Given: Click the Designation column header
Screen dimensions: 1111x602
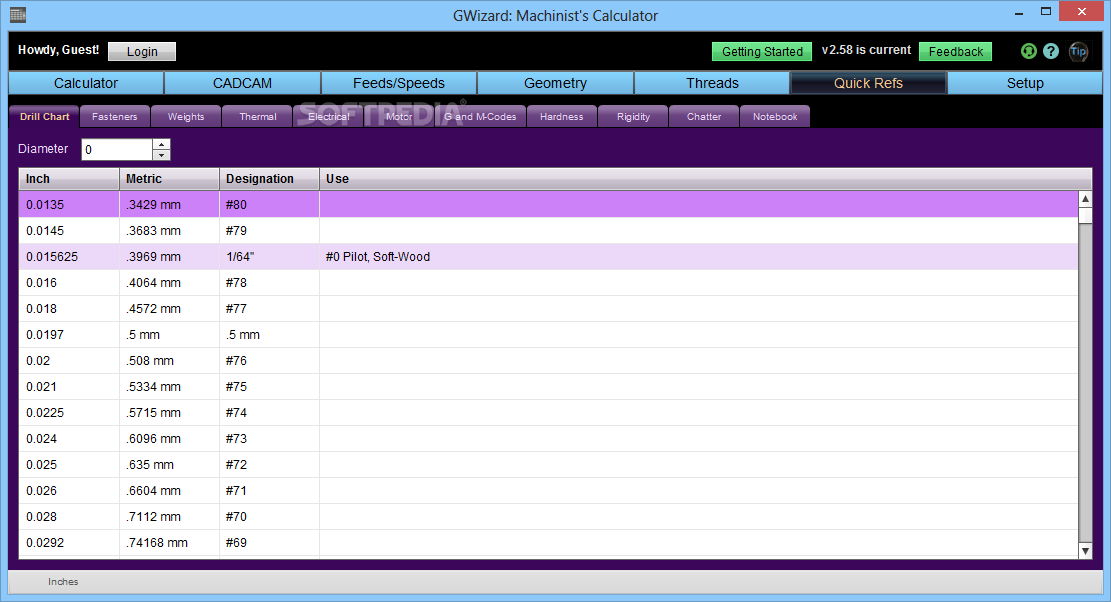Looking at the screenshot, I should (x=269, y=179).
